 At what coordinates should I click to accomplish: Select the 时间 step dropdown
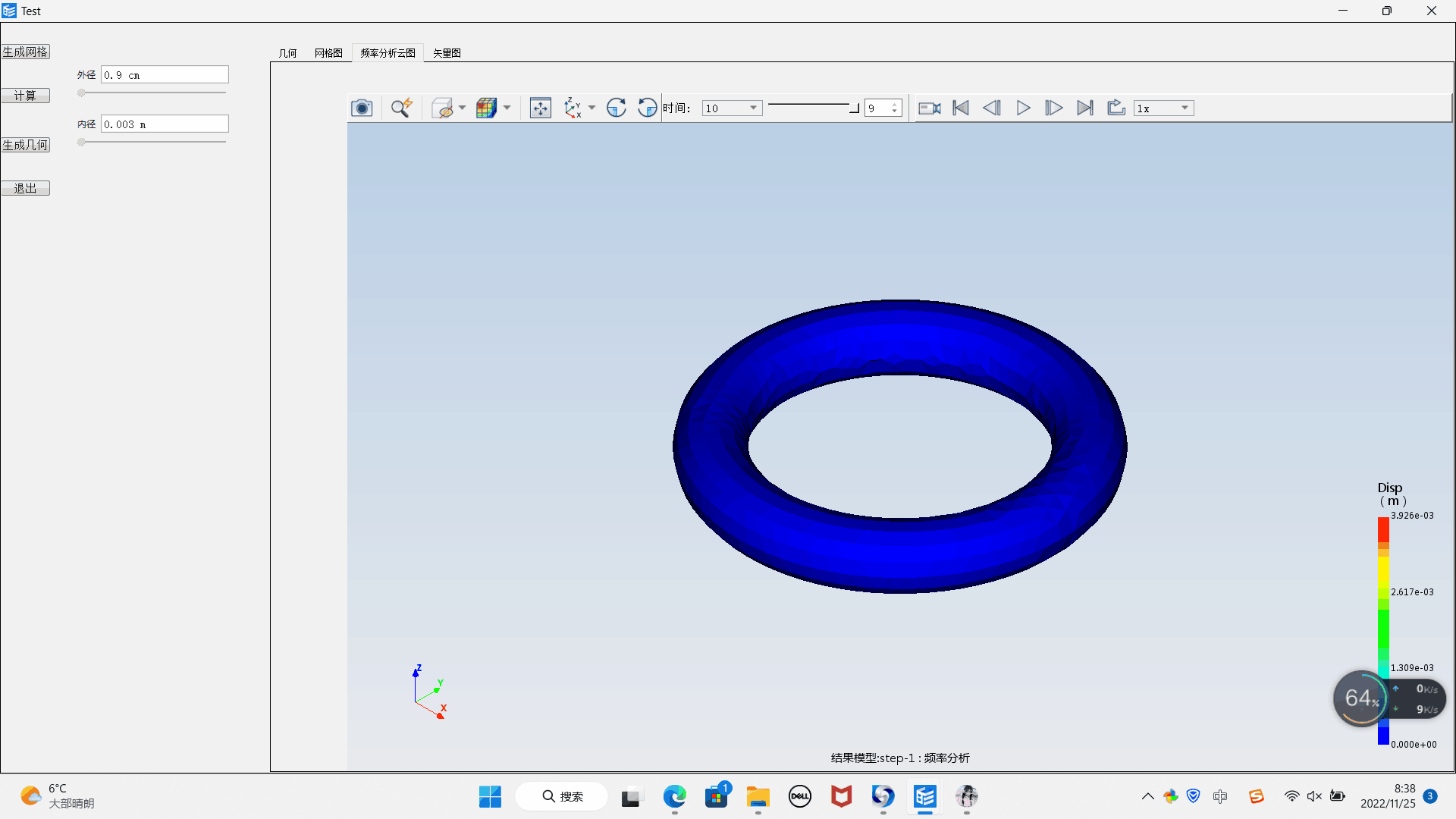coord(730,108)
